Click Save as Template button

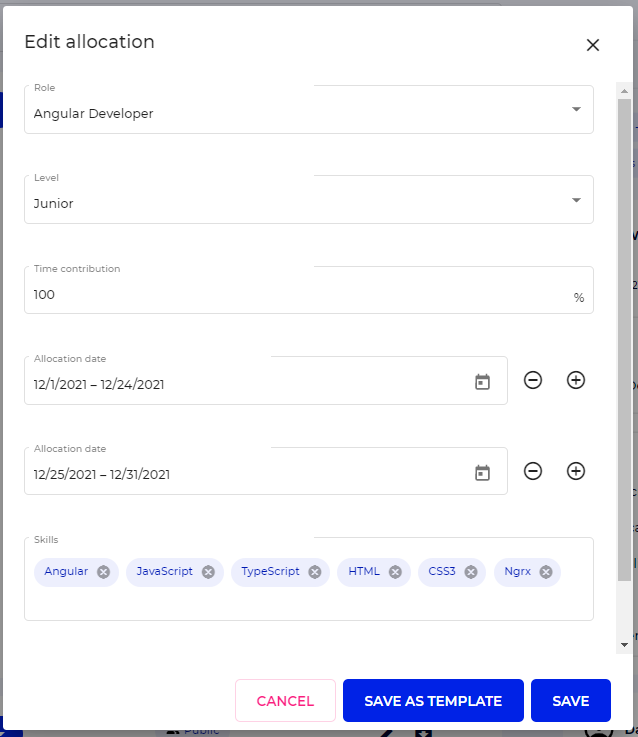[x=433, y=700]
